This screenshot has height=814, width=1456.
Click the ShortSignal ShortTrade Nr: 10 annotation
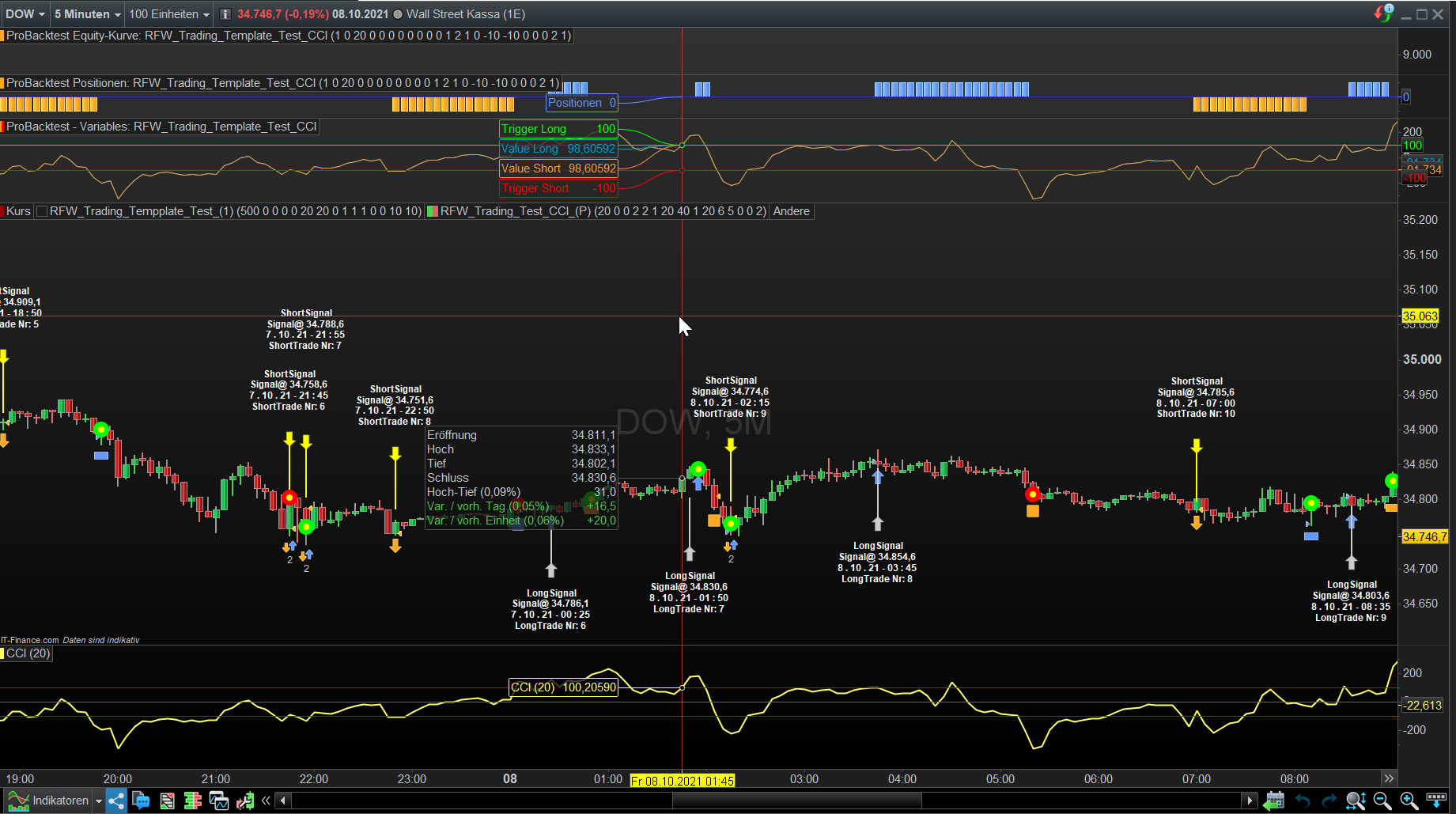pyautogui.click(x=1196, y=398)
